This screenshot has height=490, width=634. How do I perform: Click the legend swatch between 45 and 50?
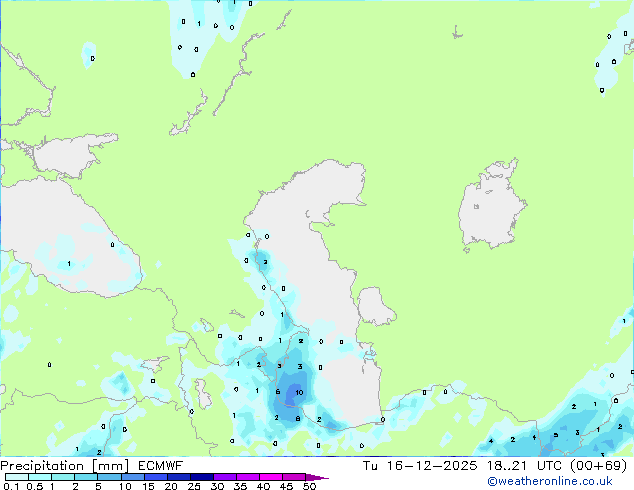(294, 477)
